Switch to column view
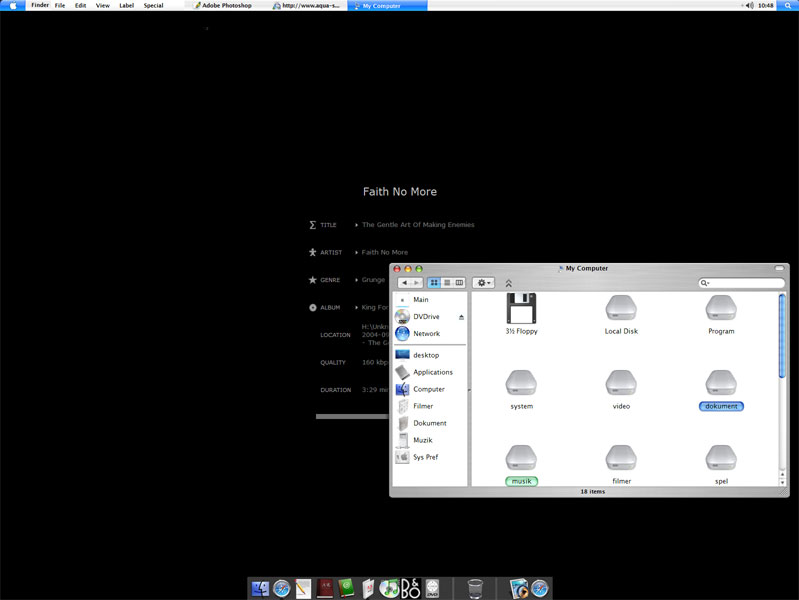 click(x=459, y=283)
